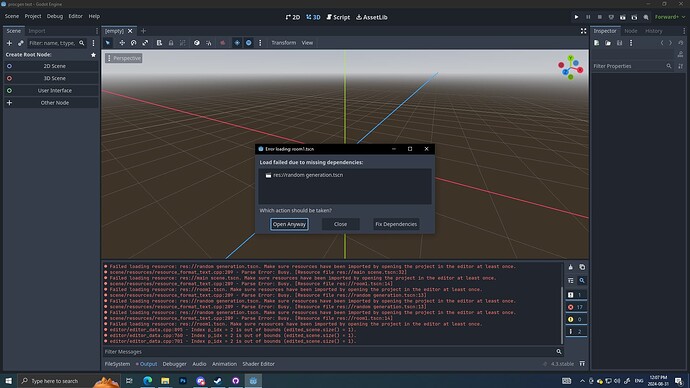Choose Other Node as root
This screenshot has width=690, height=388.
click(x=51, y=103)
